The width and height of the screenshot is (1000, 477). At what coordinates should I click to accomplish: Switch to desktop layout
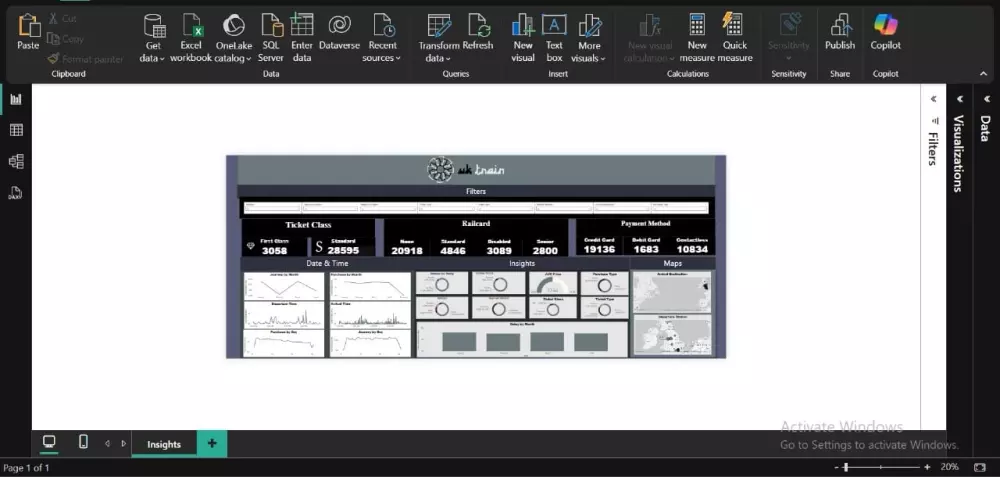point(49,442)
